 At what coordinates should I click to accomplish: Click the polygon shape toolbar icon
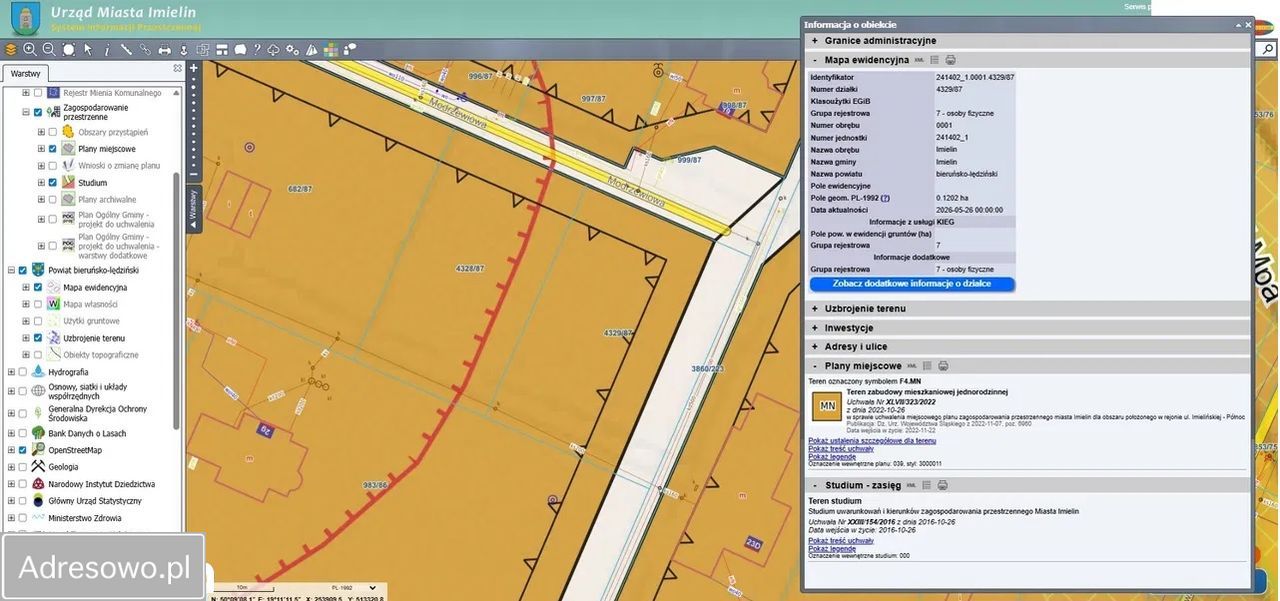click(x=240, y=49)
